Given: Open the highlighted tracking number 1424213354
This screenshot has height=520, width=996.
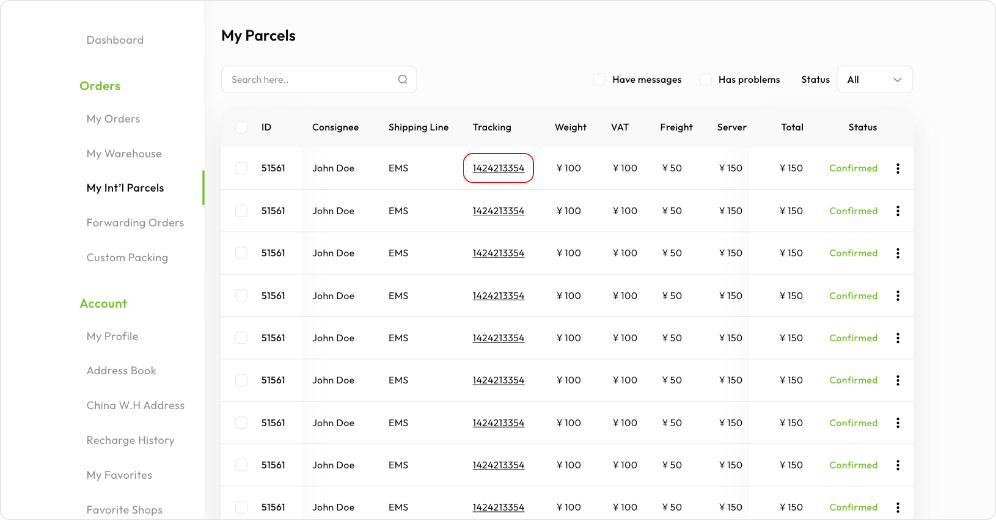Looking at the screenshot, I should point(498,168).
